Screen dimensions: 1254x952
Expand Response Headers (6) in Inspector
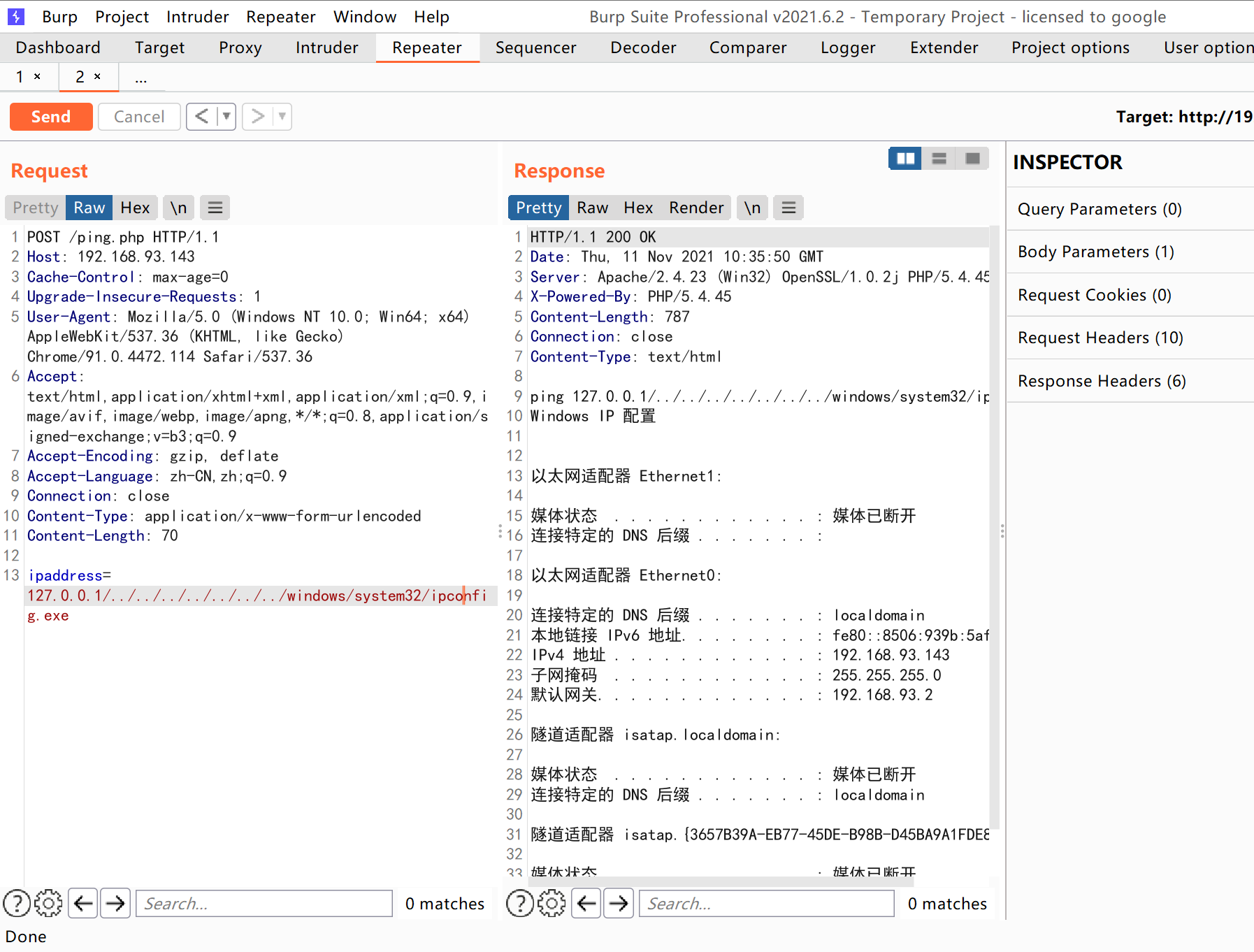(1130, 381)
